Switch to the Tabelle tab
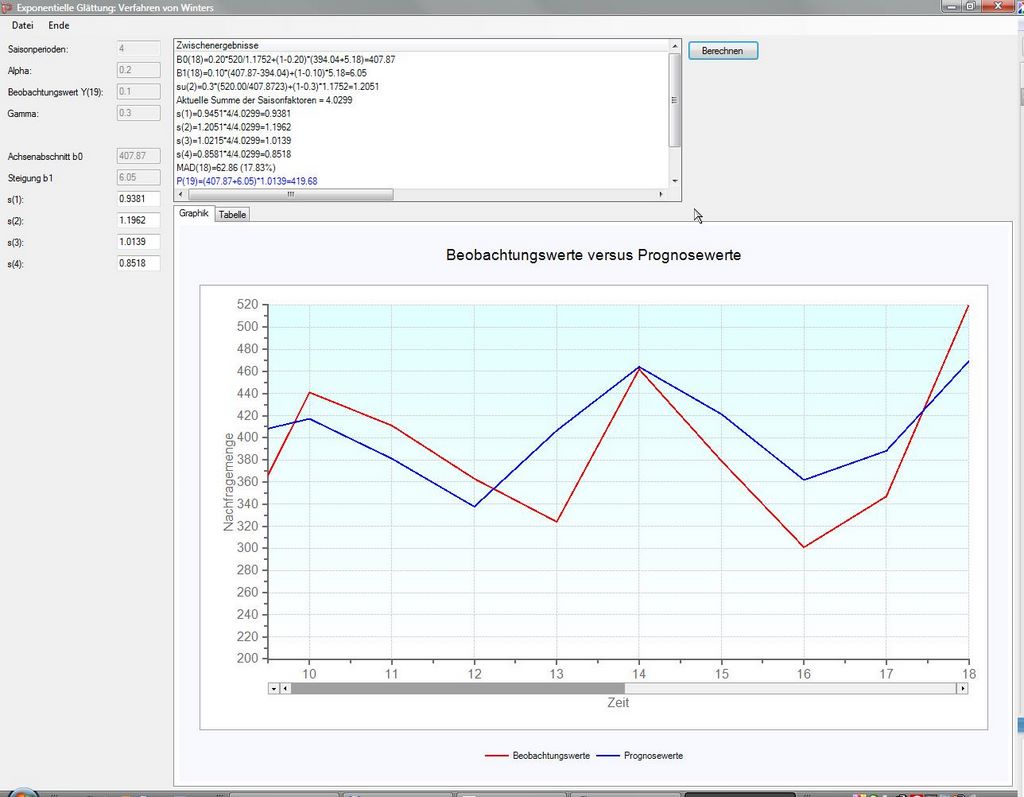The image size is (1024, 797). pos(232,214)
